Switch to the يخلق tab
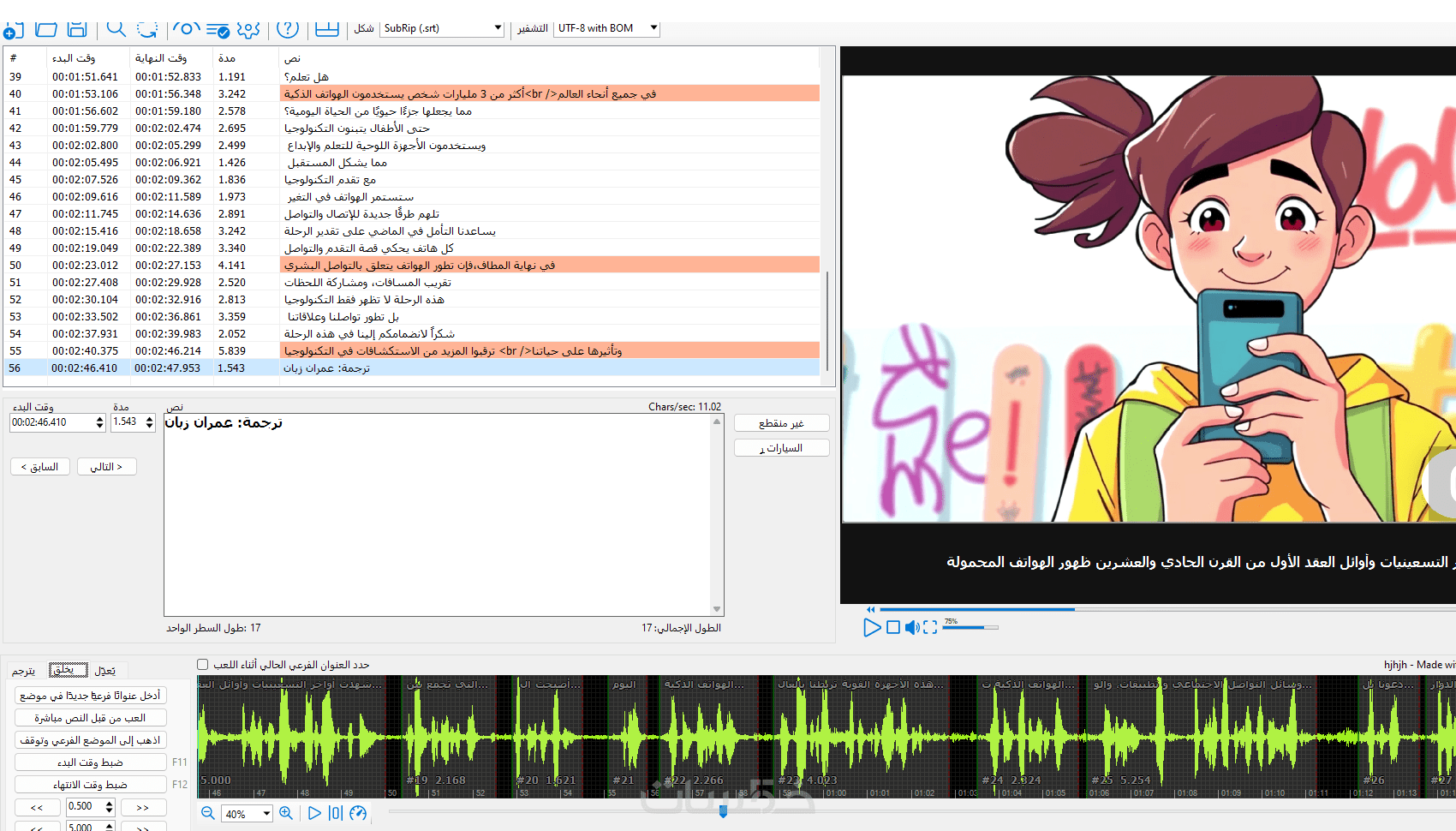Viewport: 1456px width, 831px height. pyautogui.click(x=68, y=670)
